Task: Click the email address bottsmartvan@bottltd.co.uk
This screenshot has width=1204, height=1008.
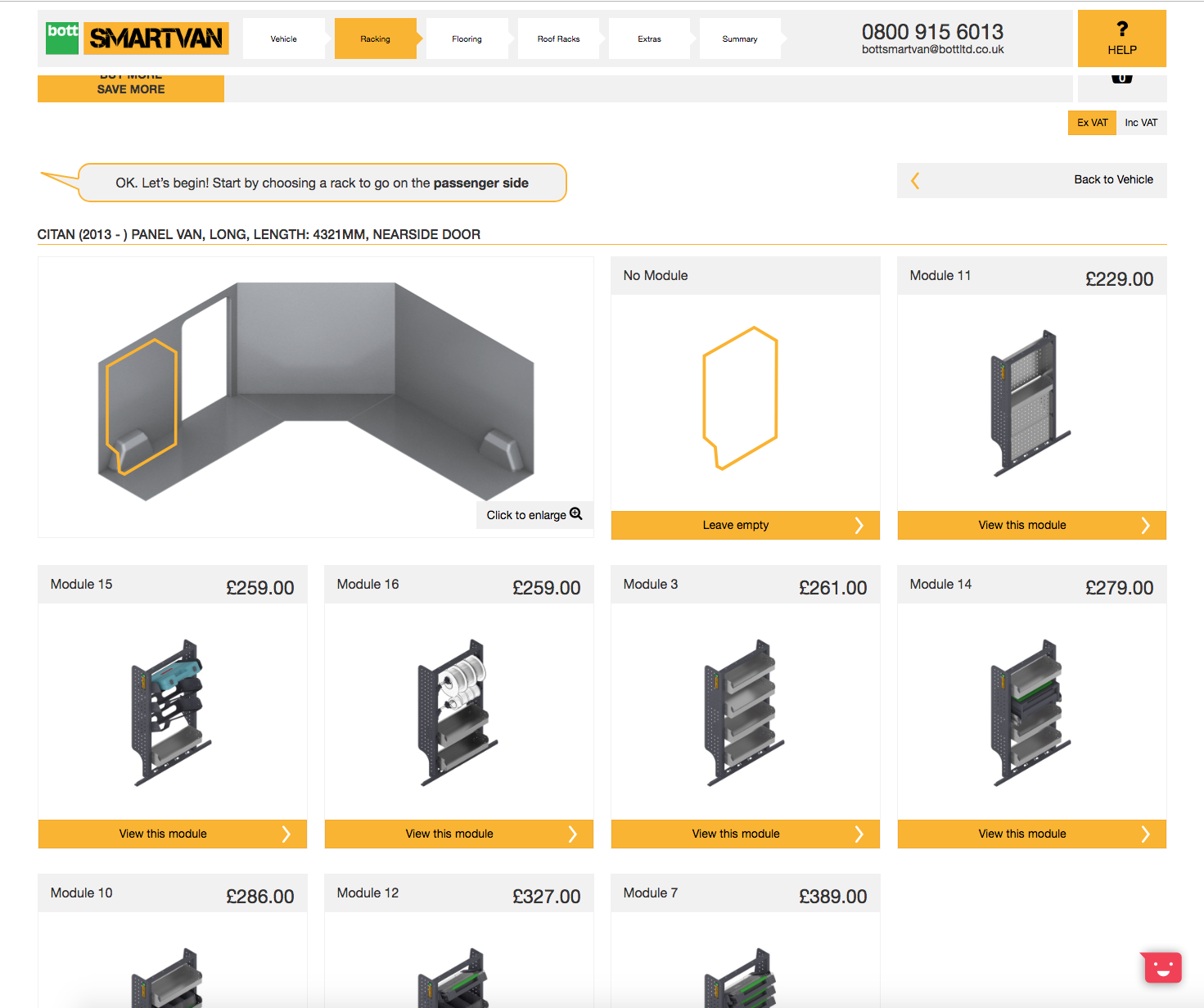Action: pyautogui.click(x=932, y=50)
